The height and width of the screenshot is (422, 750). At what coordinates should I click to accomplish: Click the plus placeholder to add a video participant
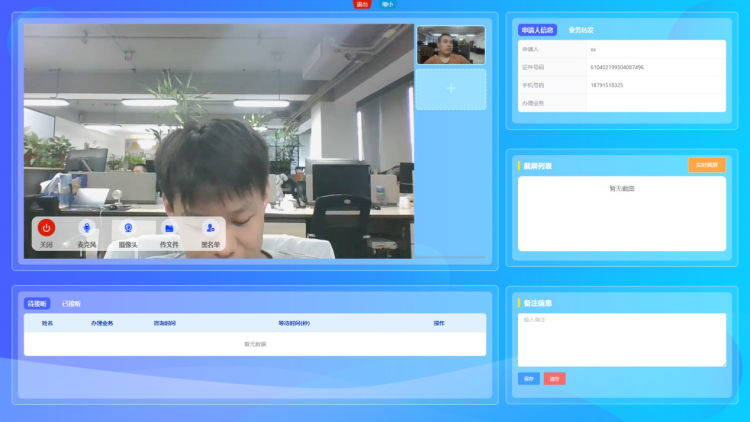pos(451,89)
